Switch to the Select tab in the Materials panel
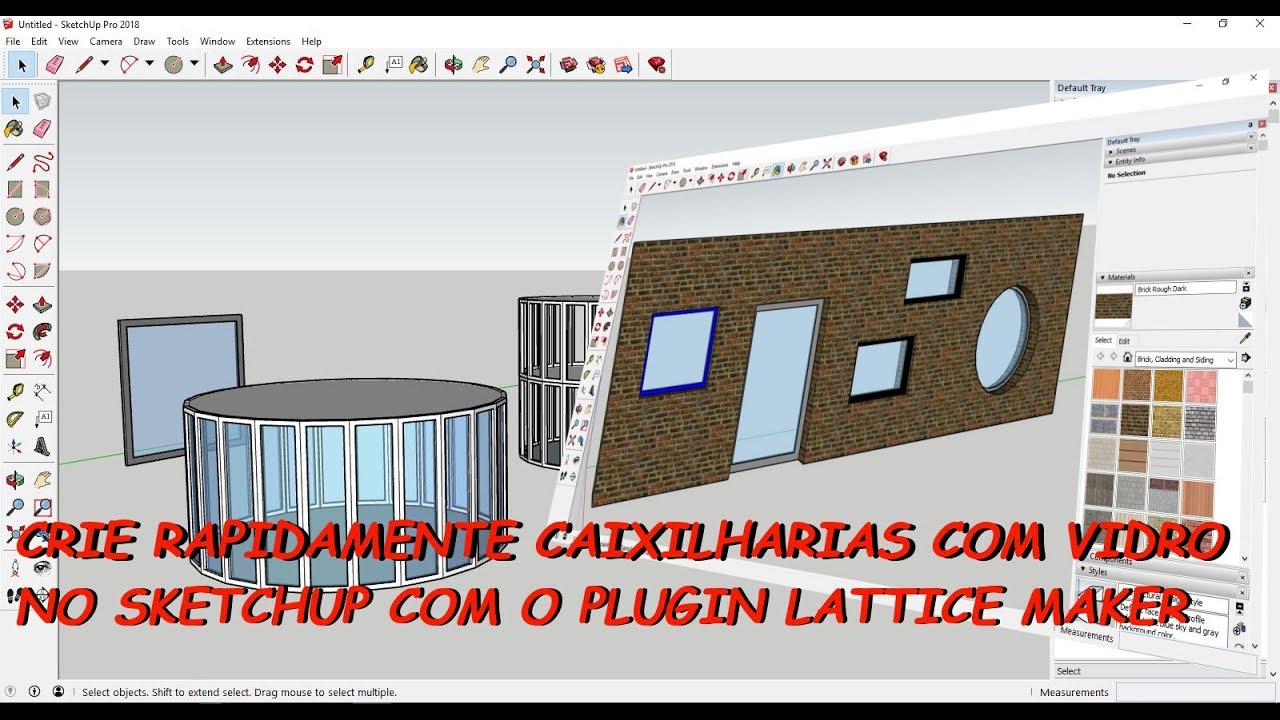This screenshot has height=720, width=1280. pyautogui.click(x=1103, y=340)
